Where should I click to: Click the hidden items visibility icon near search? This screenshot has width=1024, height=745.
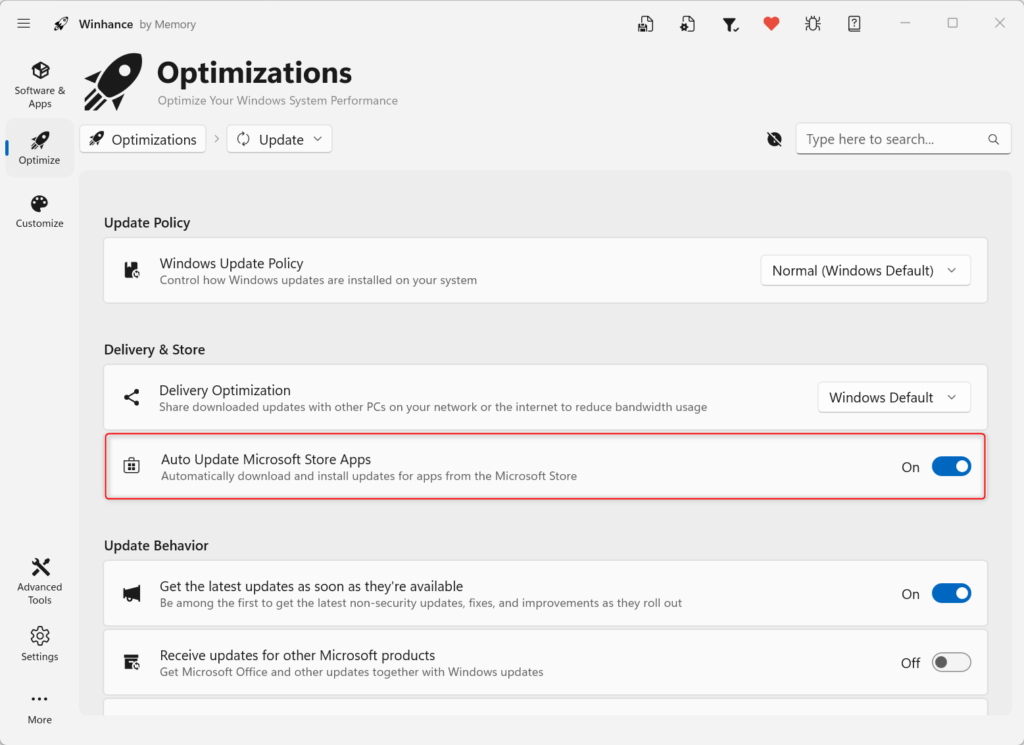[774, 139]
